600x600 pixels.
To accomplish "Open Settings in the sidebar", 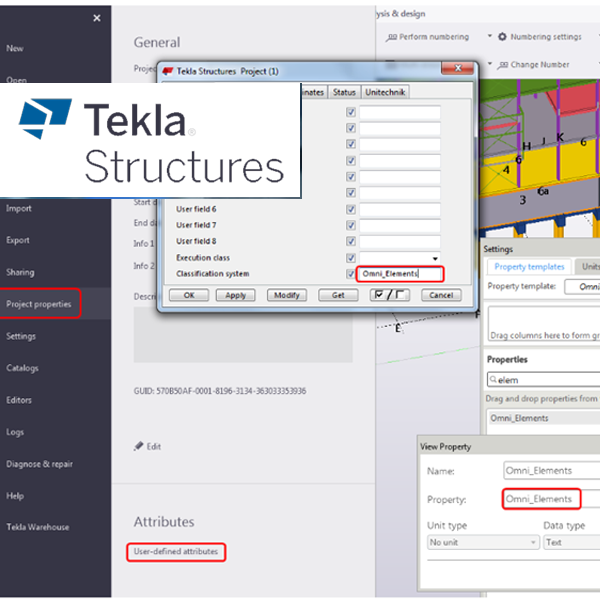I will click(x=21, y=336).
